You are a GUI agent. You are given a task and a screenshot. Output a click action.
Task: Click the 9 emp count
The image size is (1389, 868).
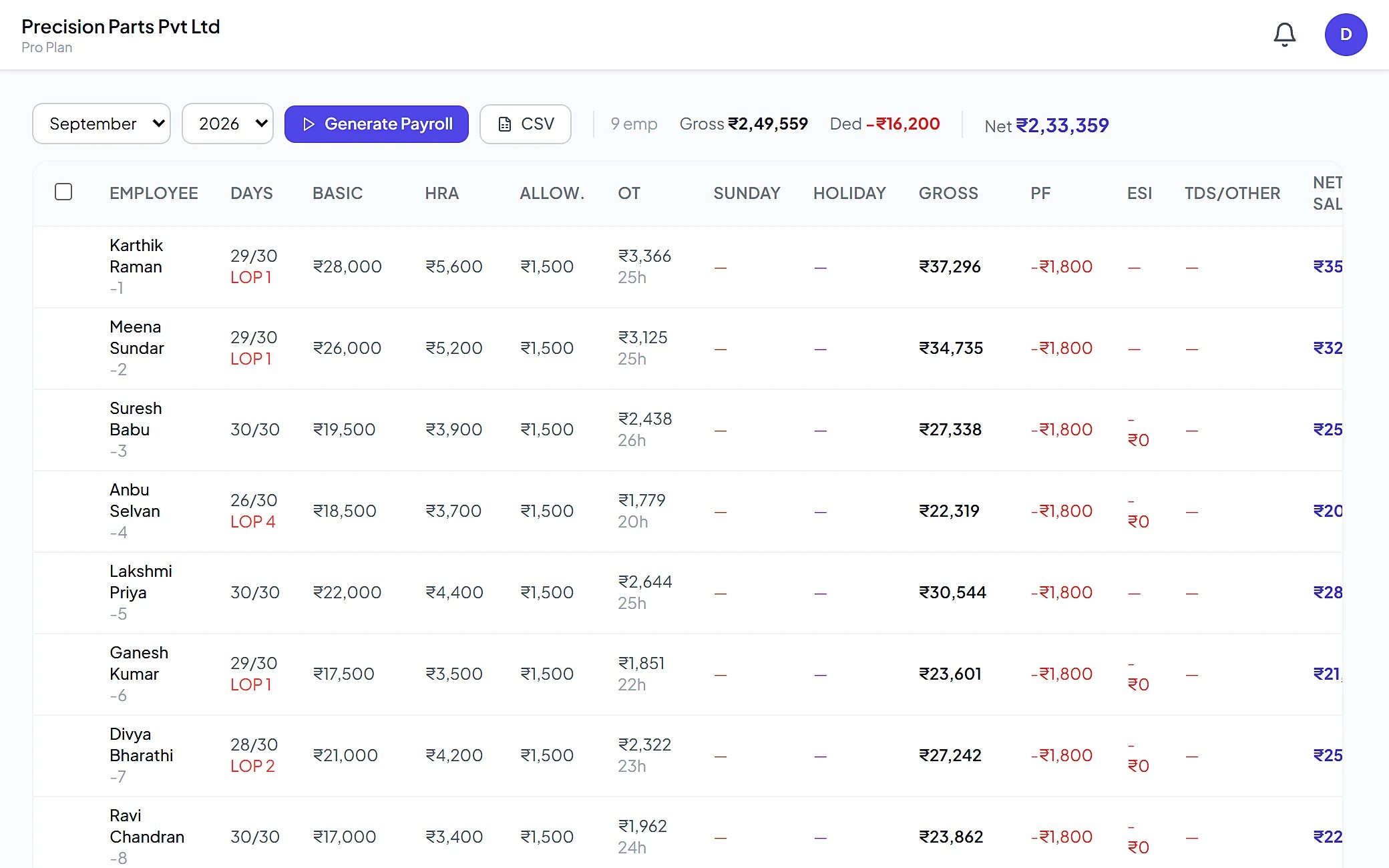(x=634, y=124)
